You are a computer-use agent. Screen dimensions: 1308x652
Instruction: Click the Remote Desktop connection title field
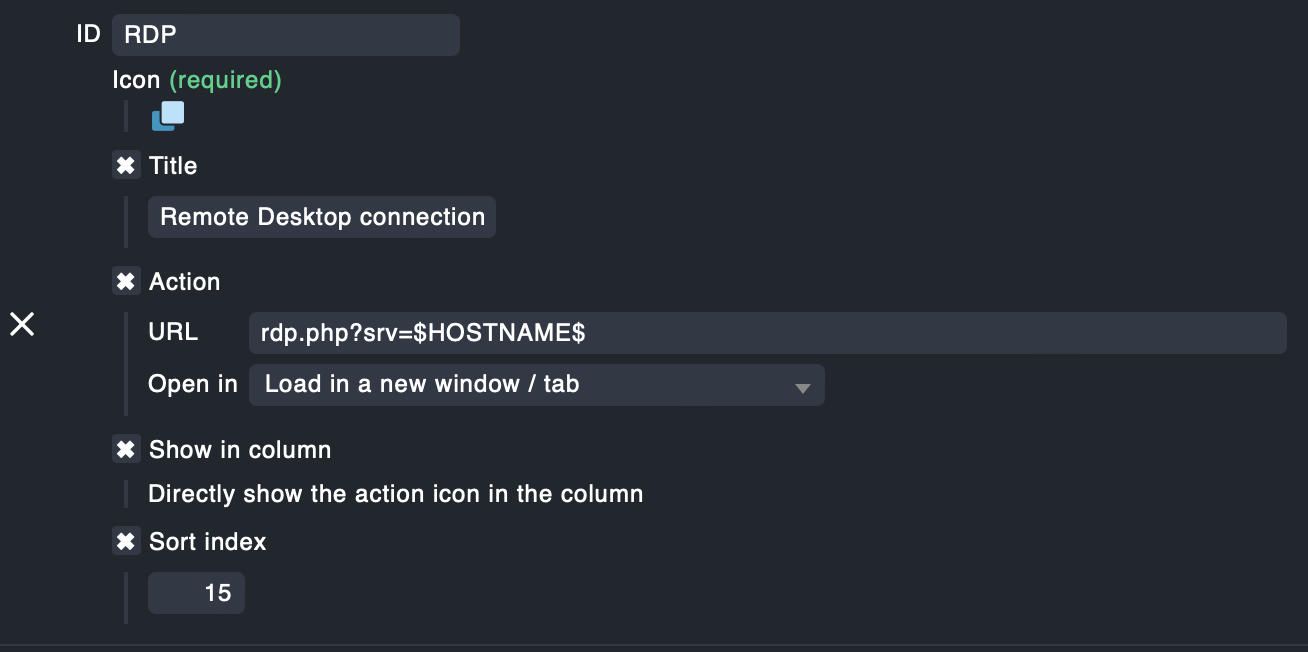click(322, 217)
